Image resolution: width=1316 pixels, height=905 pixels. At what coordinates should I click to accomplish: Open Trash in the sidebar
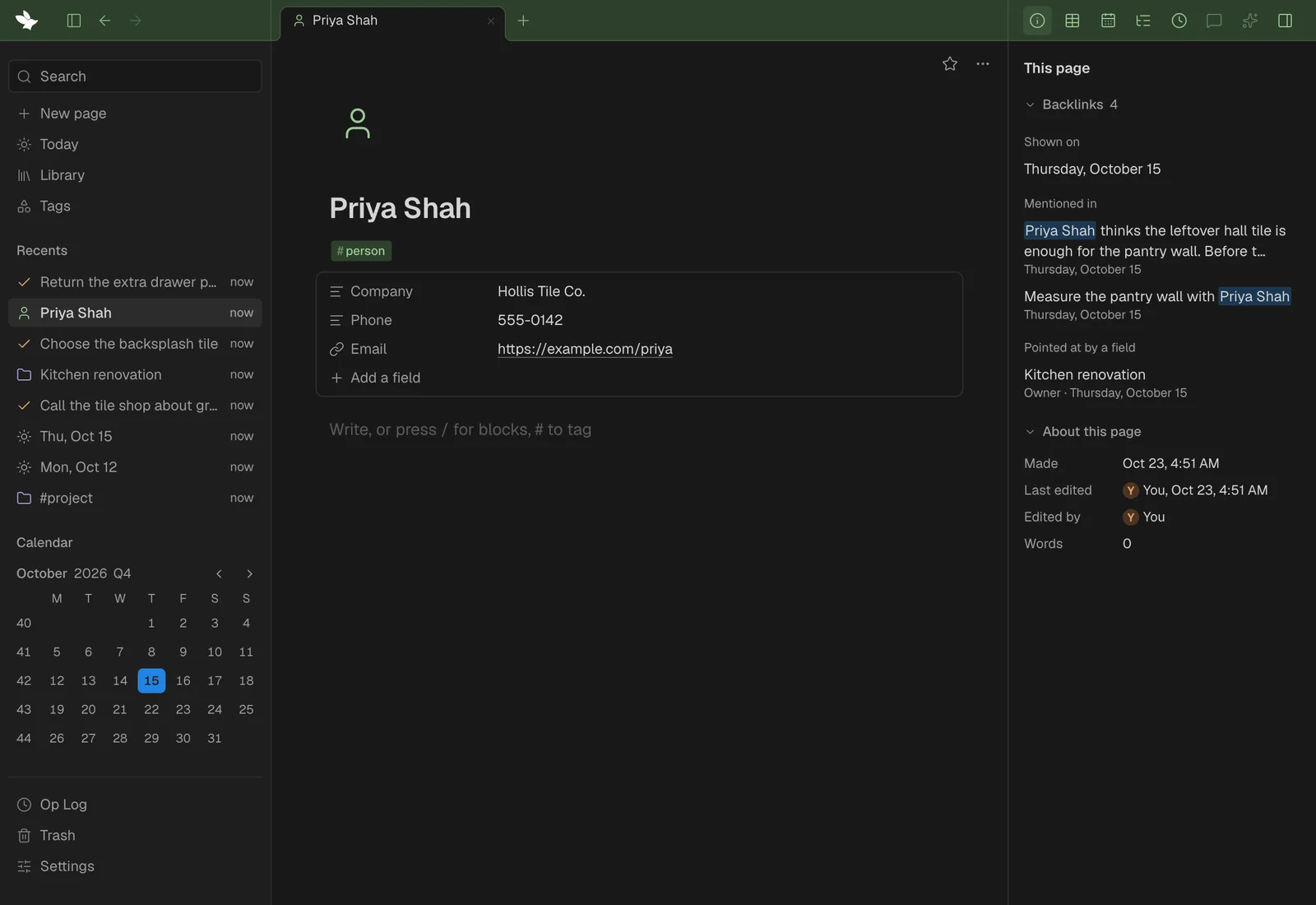click(135, 835)
